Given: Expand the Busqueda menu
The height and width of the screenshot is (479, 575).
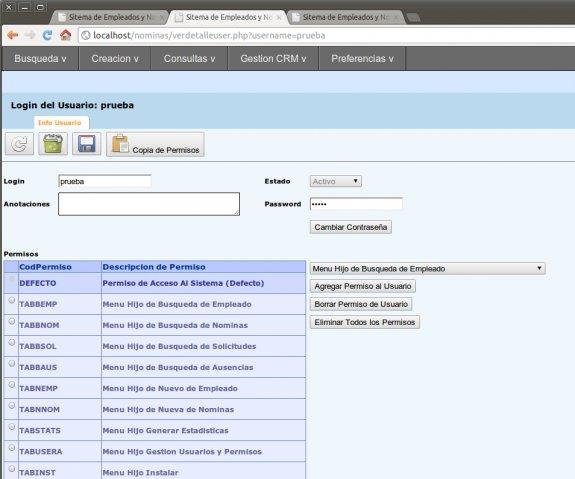Looking at the screenshot, I should point(40,58).
